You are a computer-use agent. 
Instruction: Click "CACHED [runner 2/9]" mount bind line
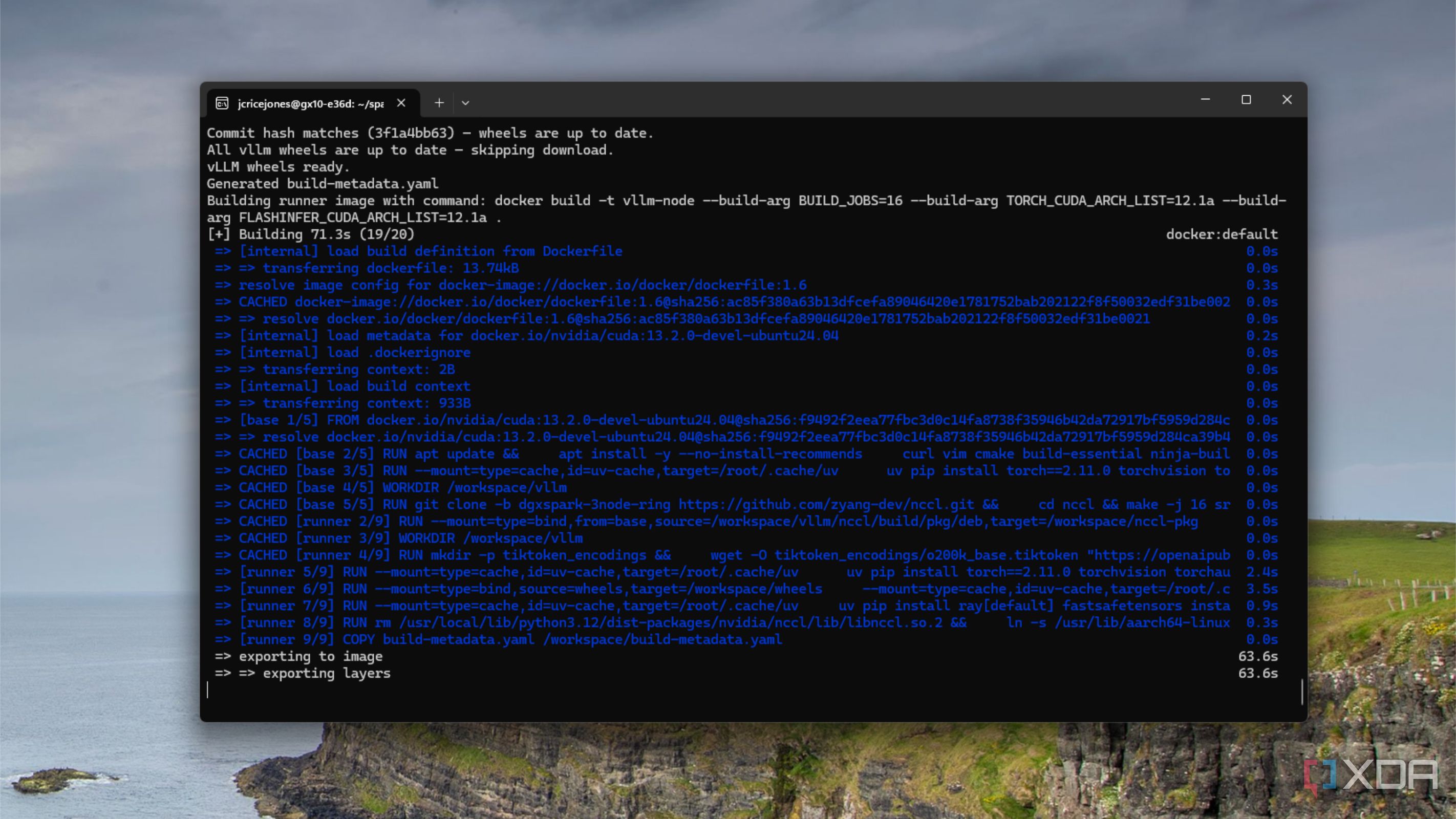click(x=706, y=522)
